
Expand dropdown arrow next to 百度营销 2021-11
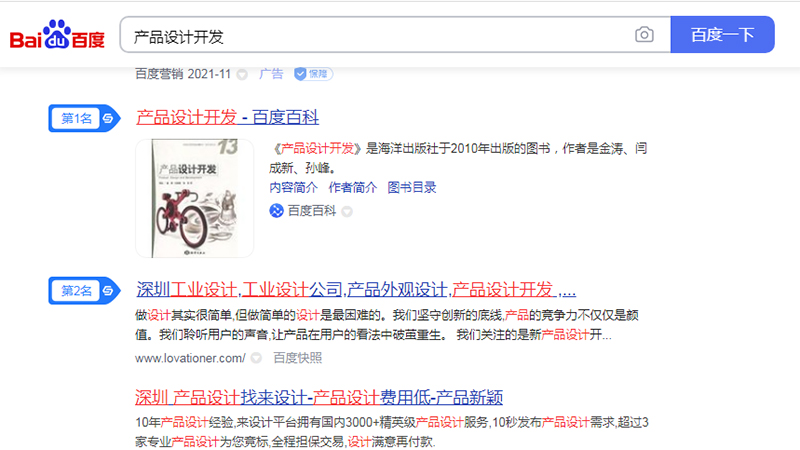[x=242, y=74]
